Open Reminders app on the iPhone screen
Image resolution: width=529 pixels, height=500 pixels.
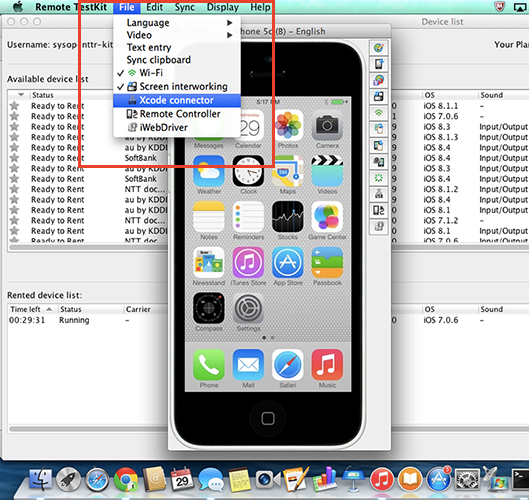point(248,217)
